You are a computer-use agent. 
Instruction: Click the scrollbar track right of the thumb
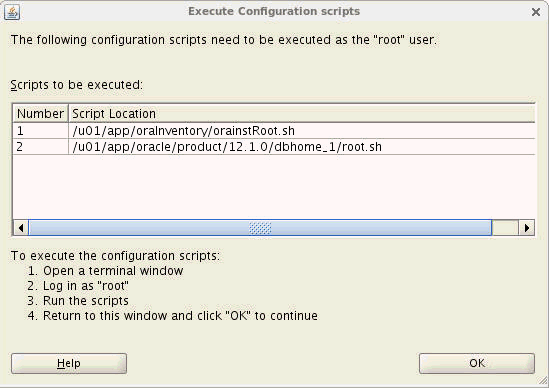click(505, 228)
